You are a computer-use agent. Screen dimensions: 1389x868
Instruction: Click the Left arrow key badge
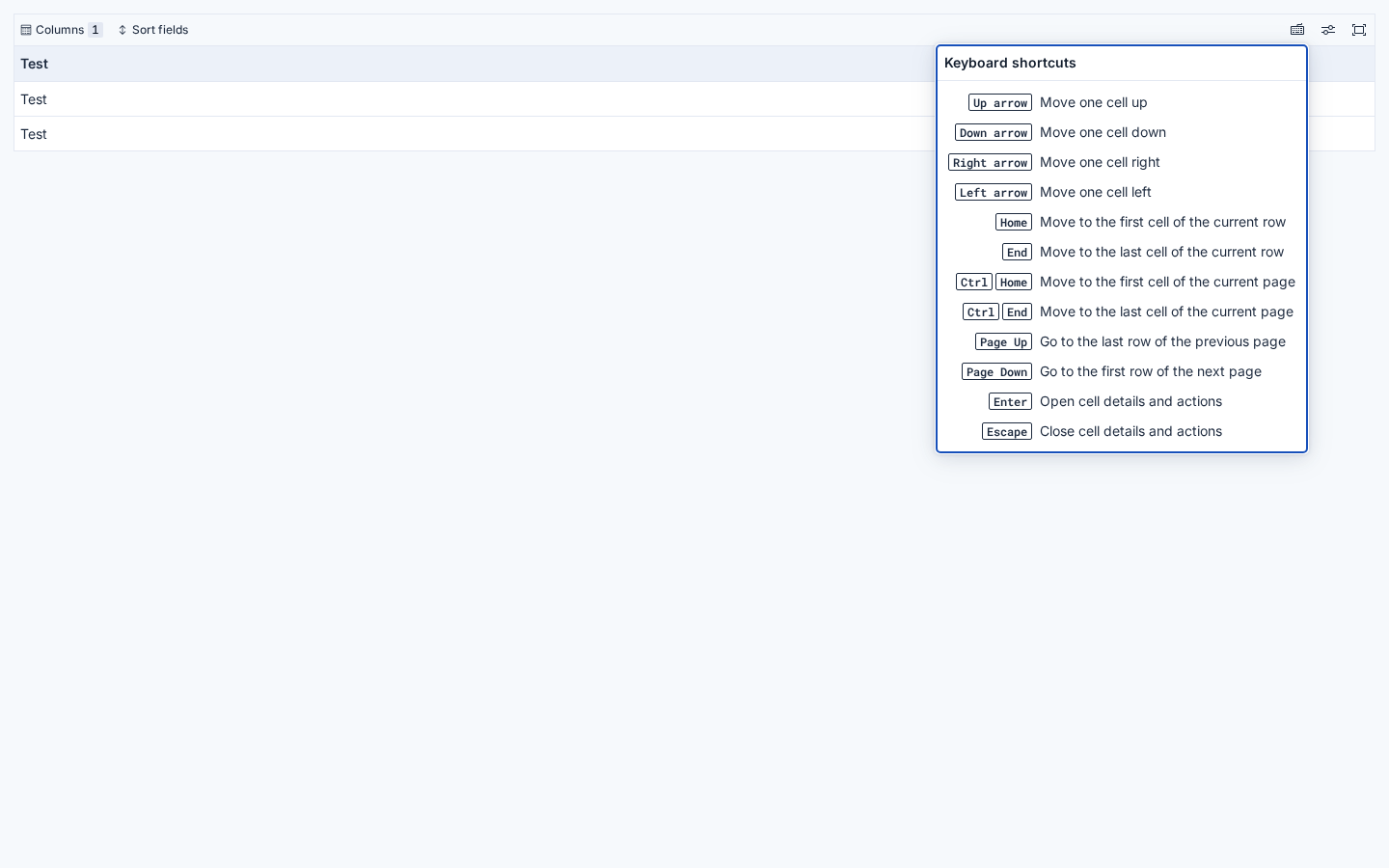pyautogui.click(x=994, y=192)
